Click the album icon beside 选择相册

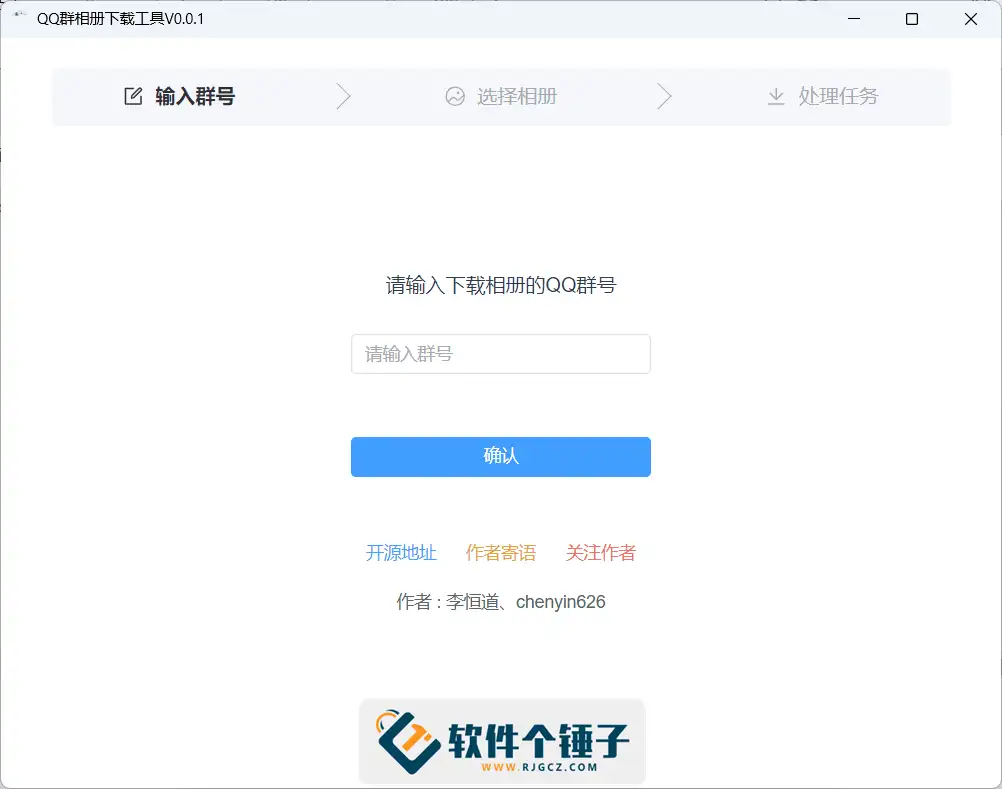pyautogui.click(x=455, y=96)
